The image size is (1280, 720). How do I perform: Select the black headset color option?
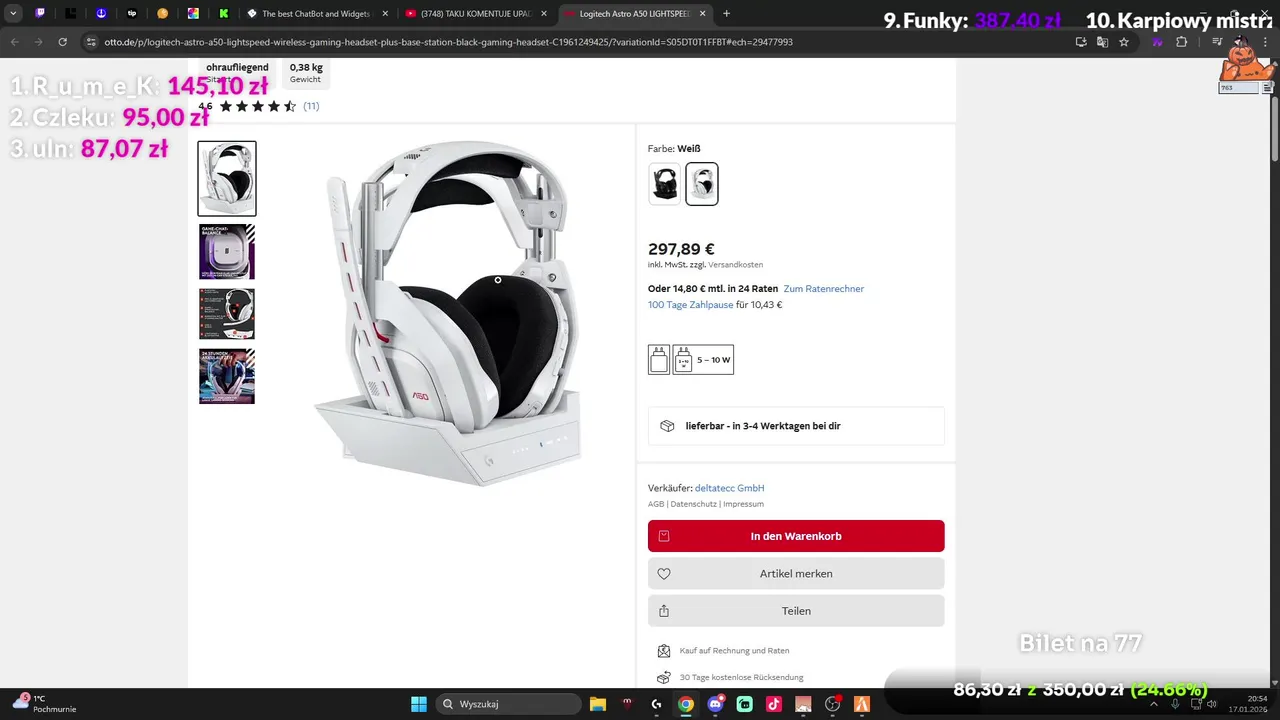[665, 184]
